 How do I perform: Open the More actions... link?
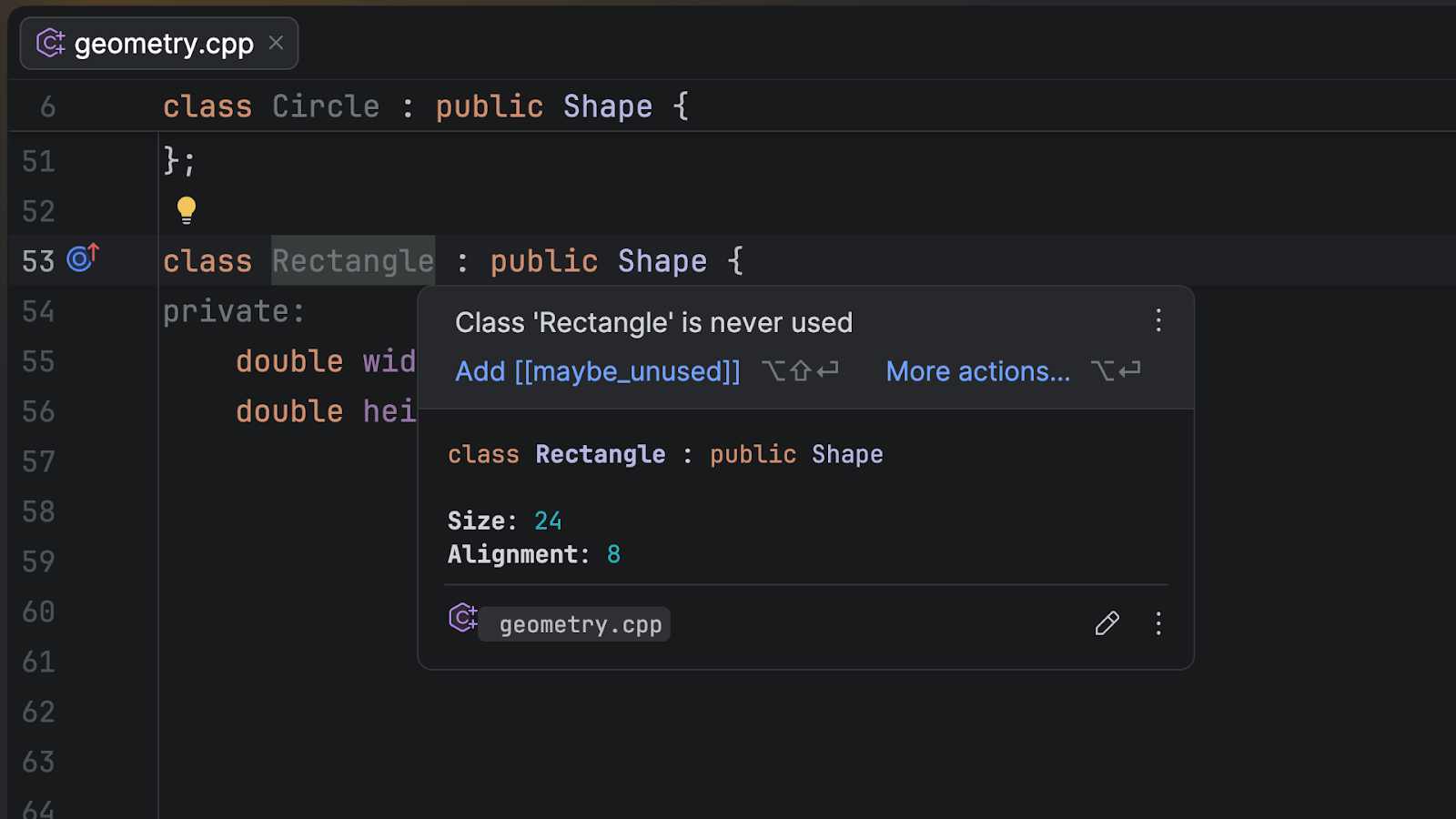coord(978,371)
